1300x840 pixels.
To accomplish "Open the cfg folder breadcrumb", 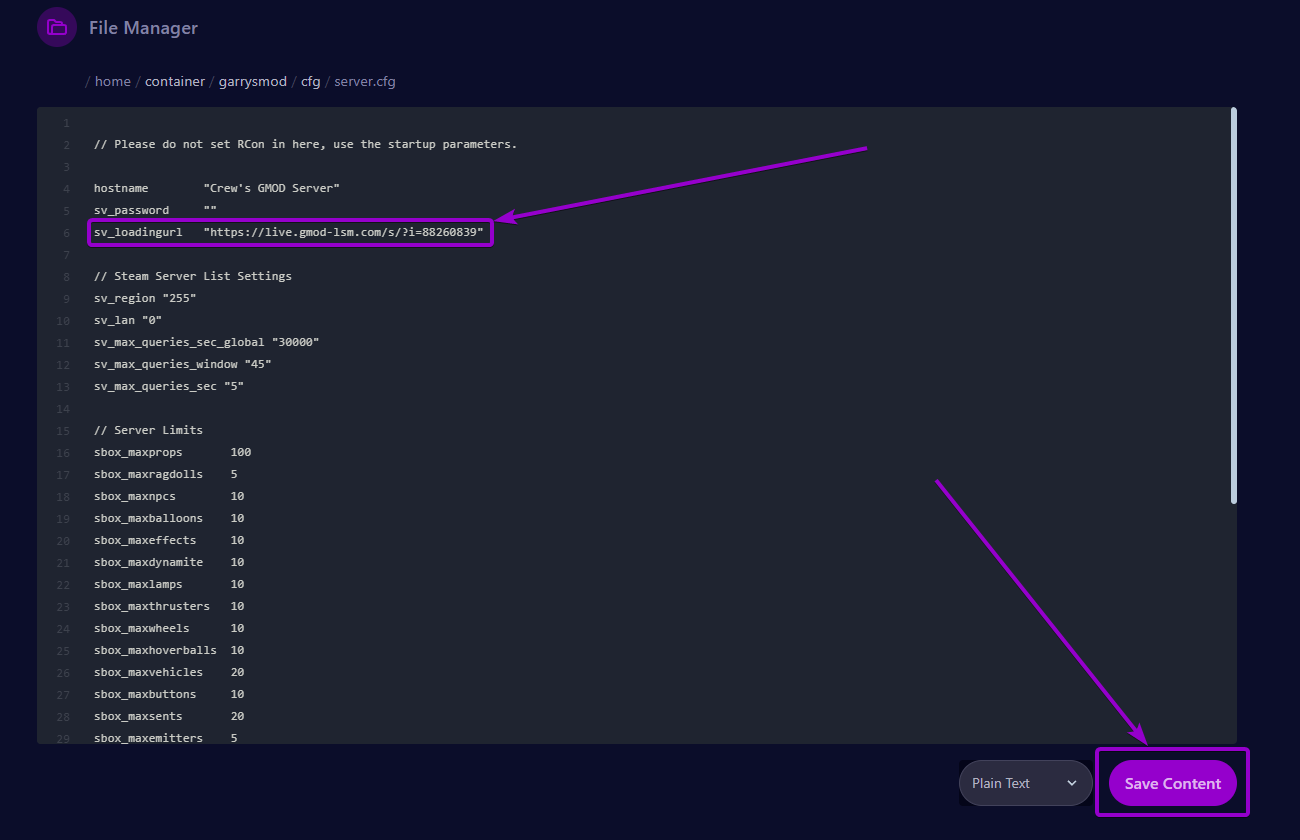I will coord(310,81).
